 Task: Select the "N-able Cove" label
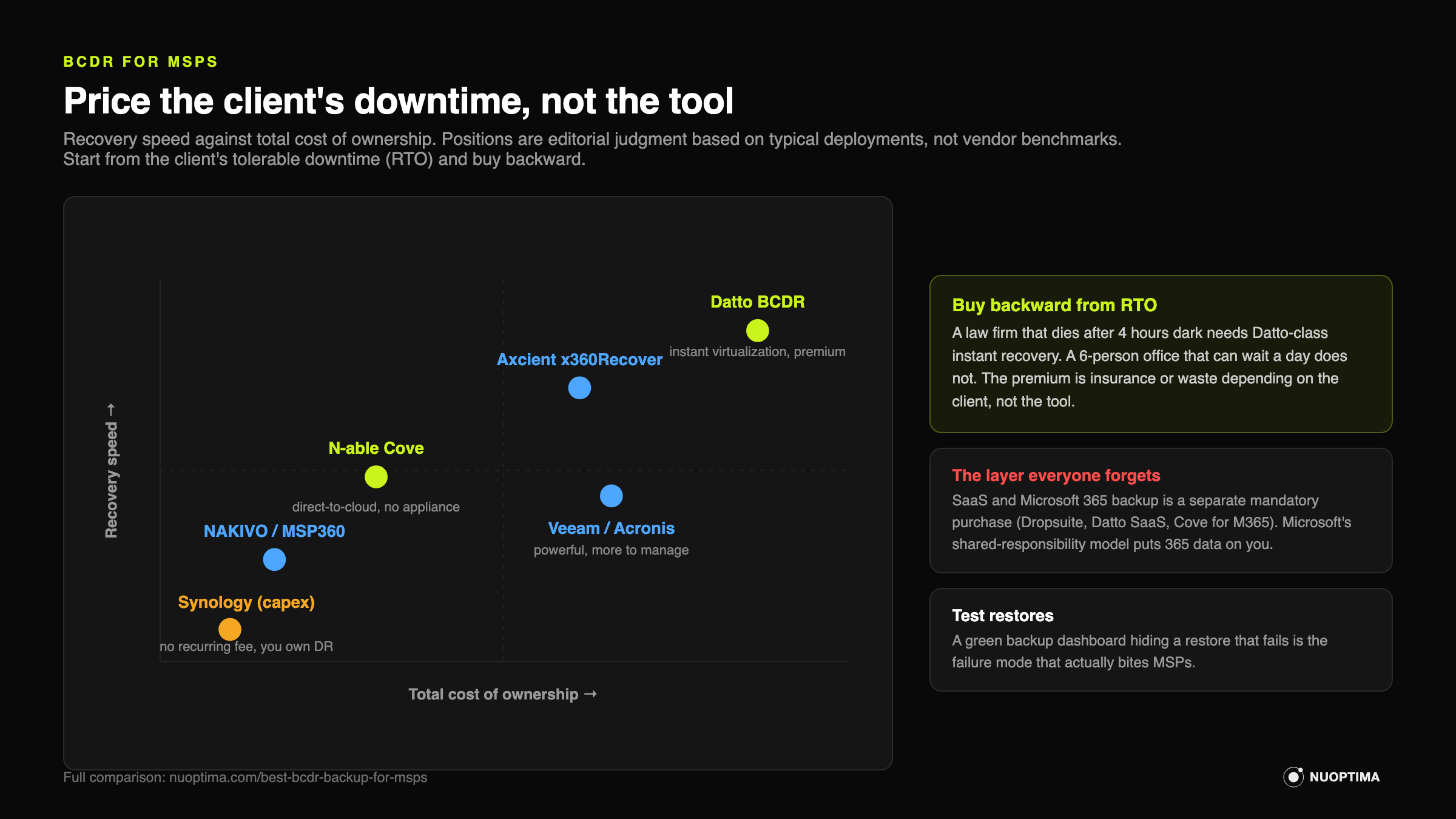click(376, 448)
